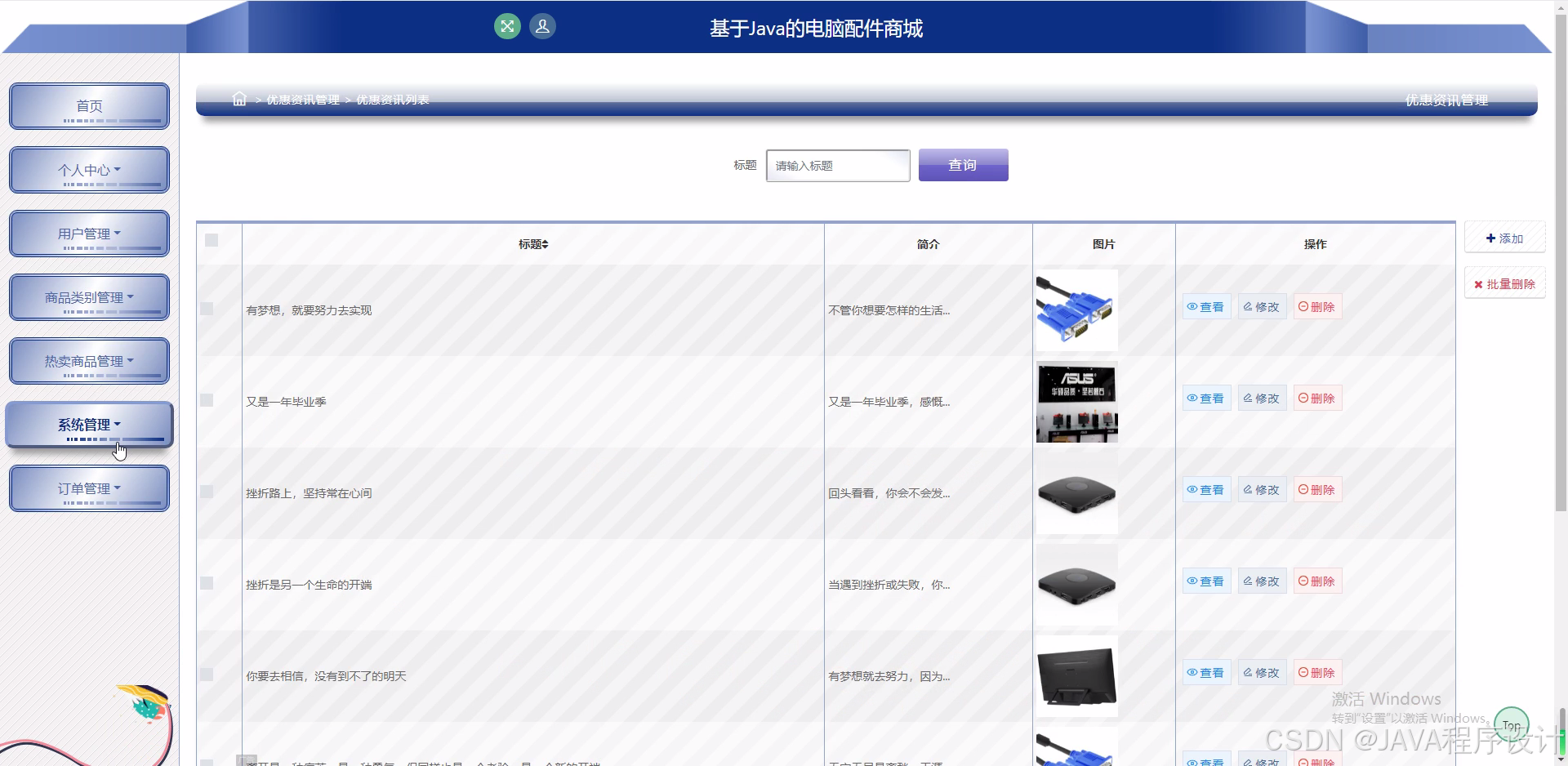
Task: Click 优惠资讯列表 breadcrumb link
Action: click(393, 100)
